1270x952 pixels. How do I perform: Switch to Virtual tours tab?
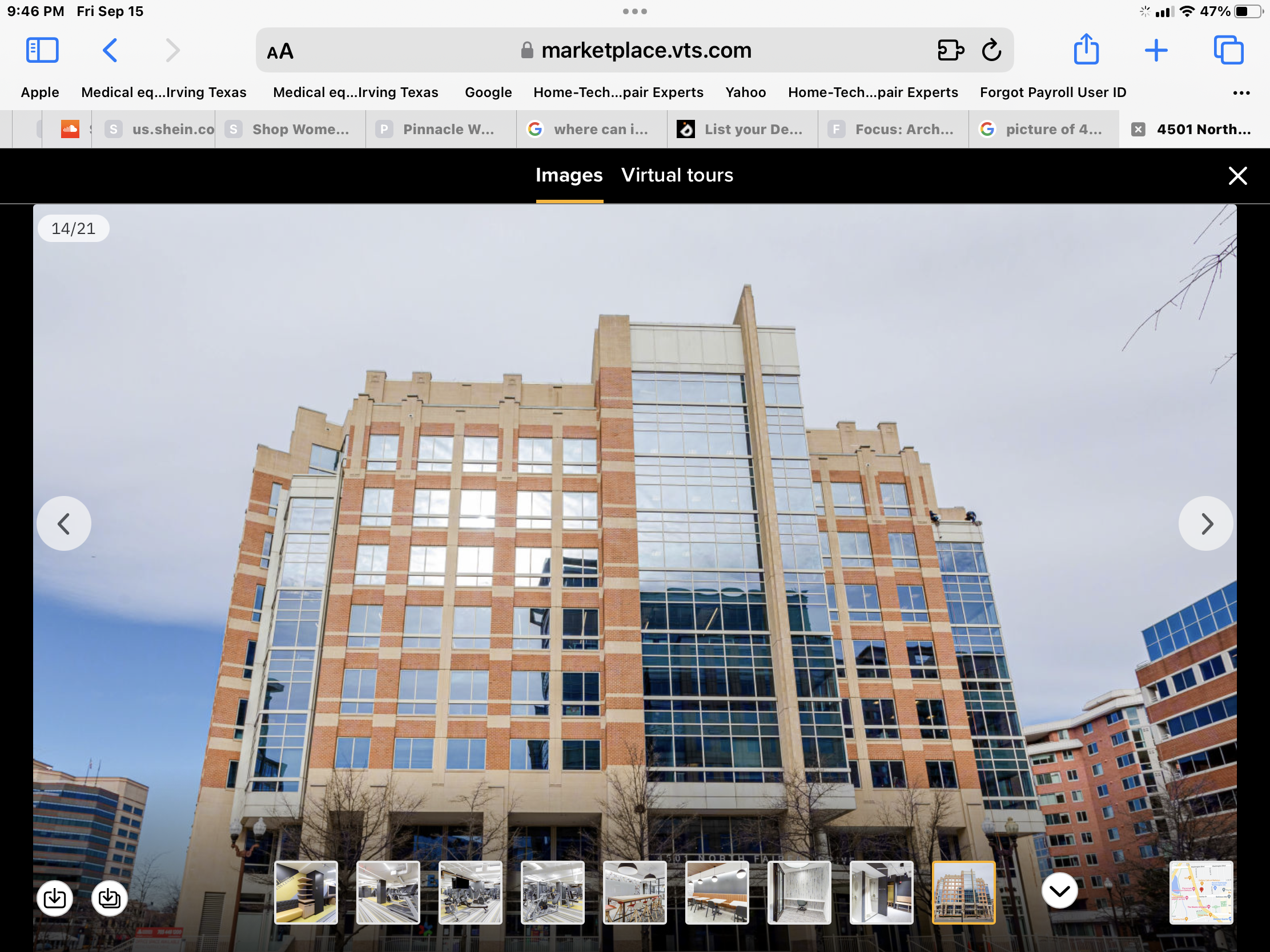tap(677, 175)
